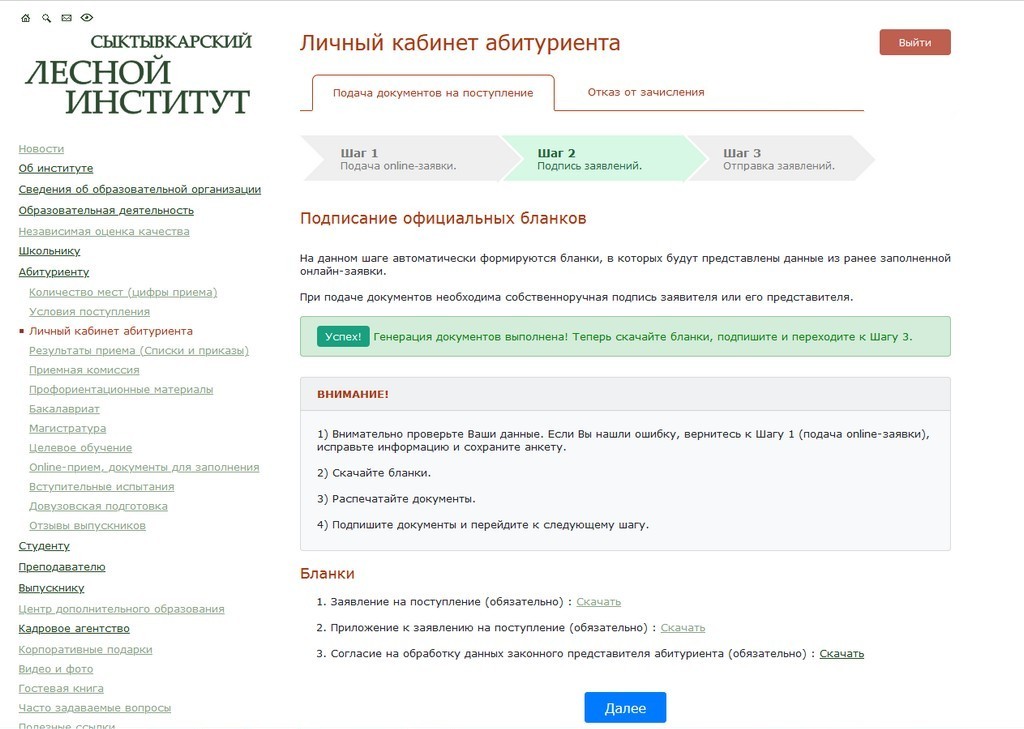
Task: Click the Сыктывкарский Лесной Институт logo
Action: click(138, 75)
